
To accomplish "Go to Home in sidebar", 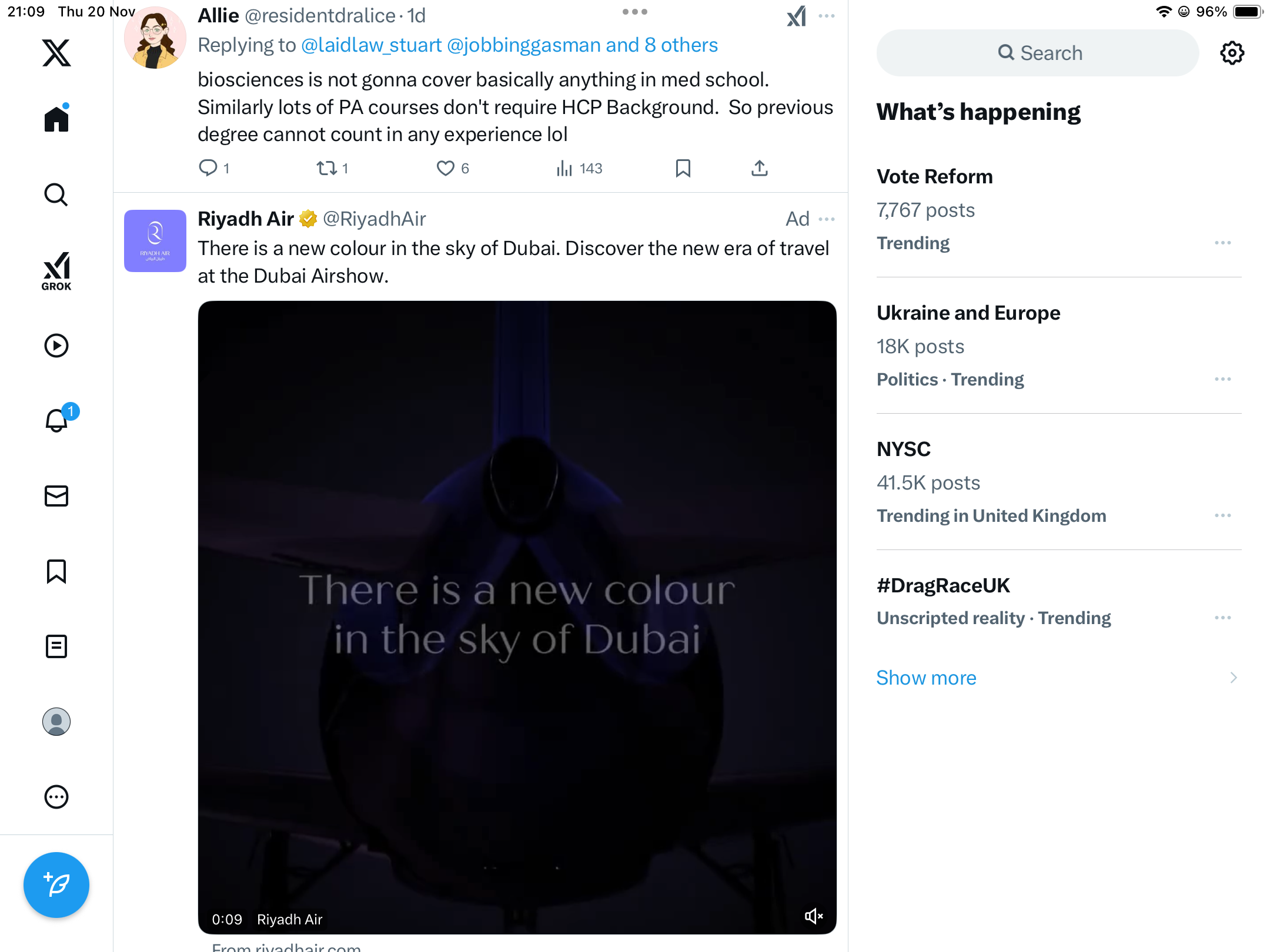I will [x=56, y=119].
